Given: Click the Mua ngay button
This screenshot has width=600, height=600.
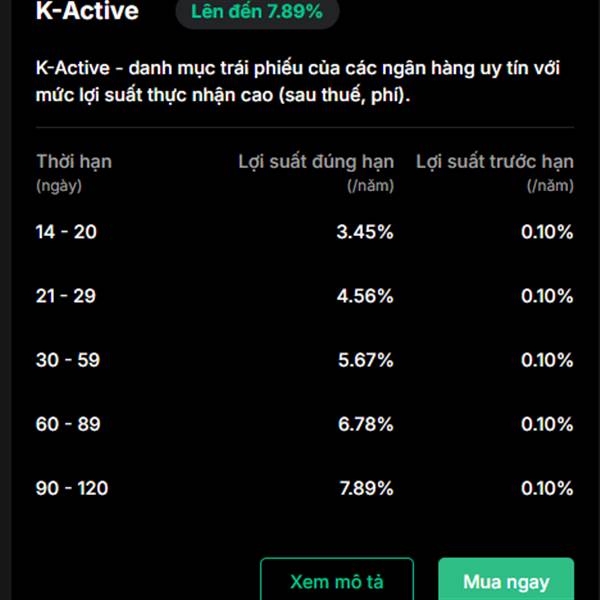Looking at the screenshot, I should [x=505, y=581].
